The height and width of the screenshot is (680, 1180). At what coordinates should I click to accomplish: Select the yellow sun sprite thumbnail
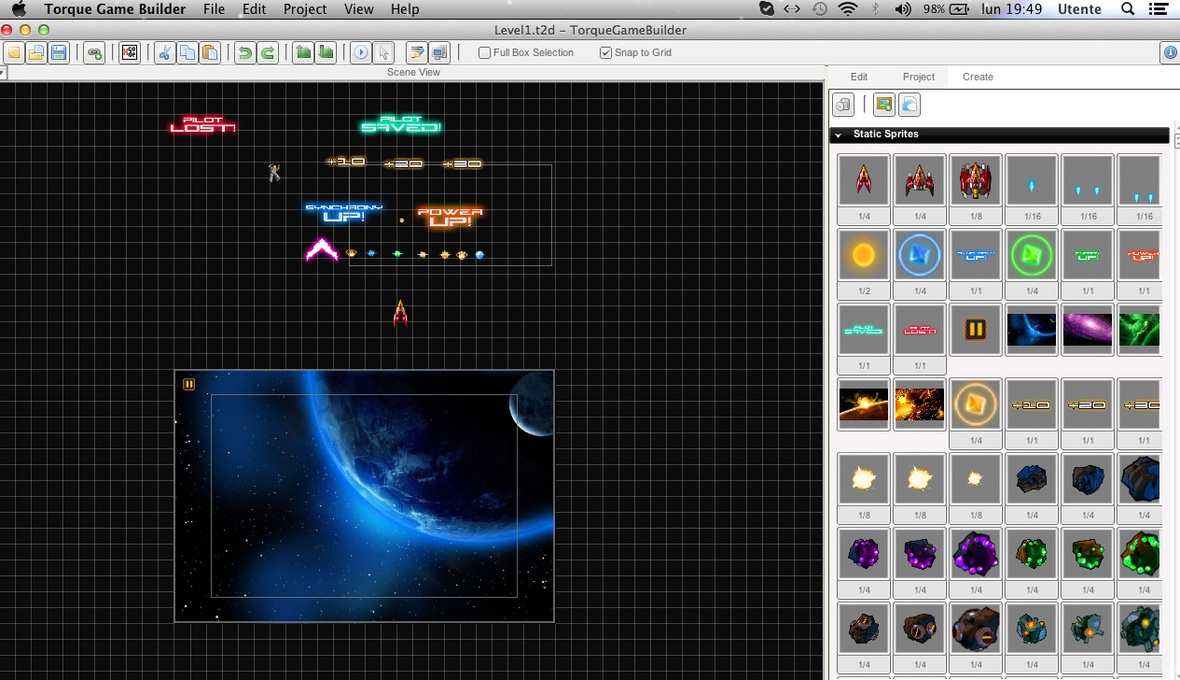coord(863,256)
